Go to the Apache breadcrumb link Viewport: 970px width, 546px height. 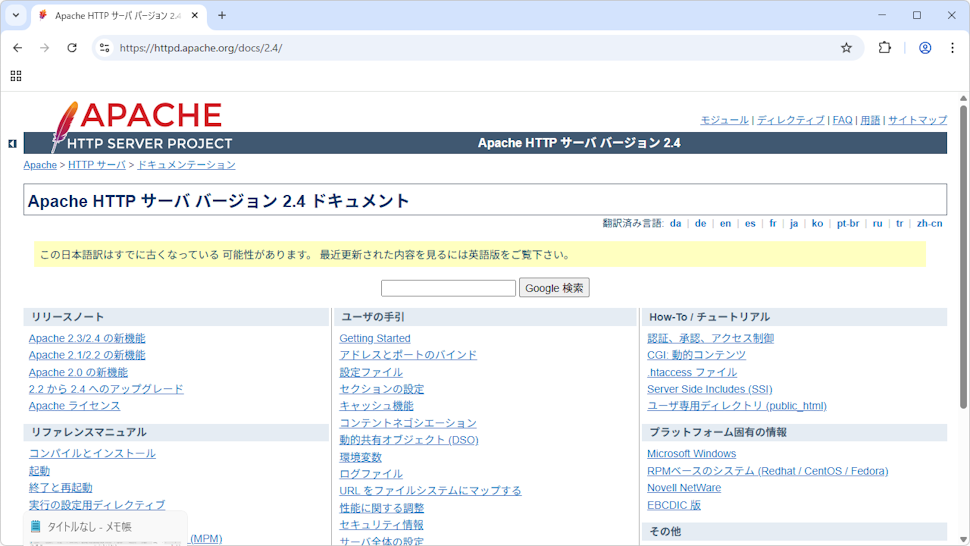click(x=40, y=165)
